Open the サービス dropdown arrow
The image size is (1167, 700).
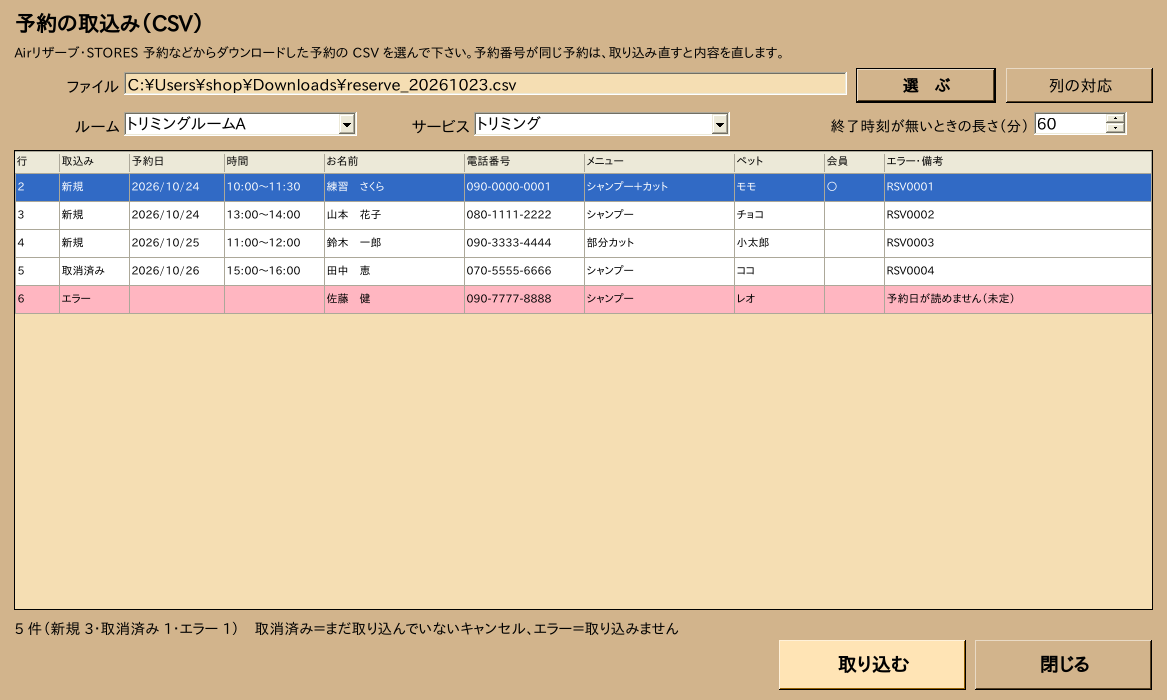(719, 124)
